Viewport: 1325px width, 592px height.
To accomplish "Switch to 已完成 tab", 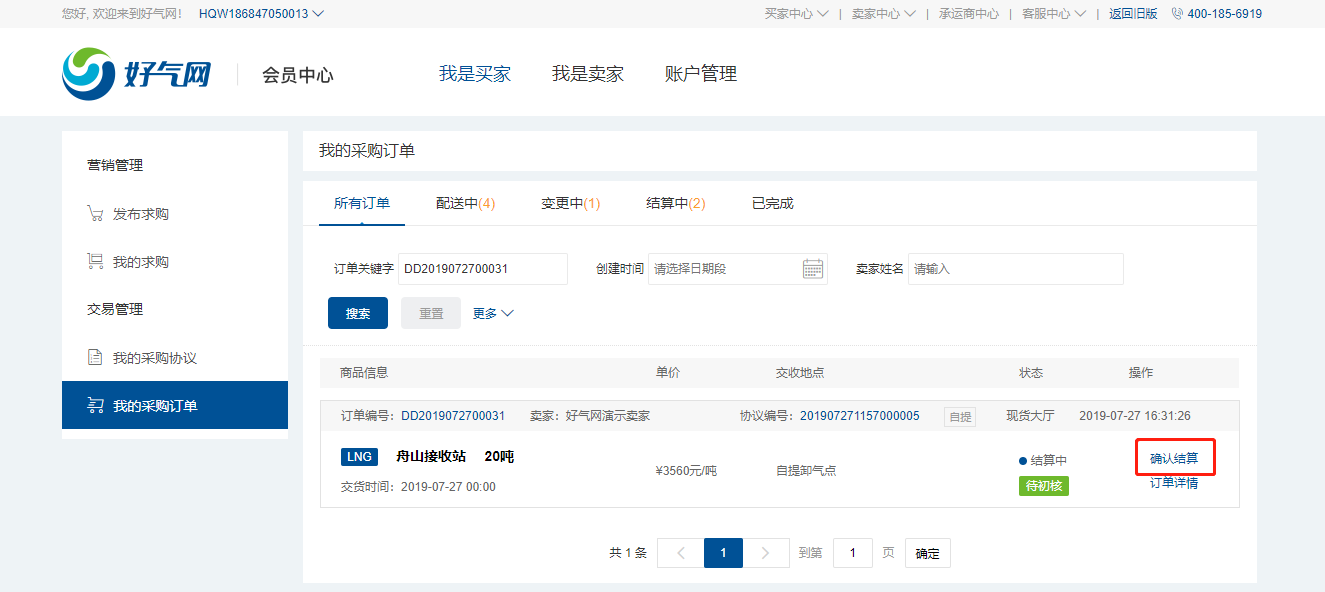I will click(772, 203).
